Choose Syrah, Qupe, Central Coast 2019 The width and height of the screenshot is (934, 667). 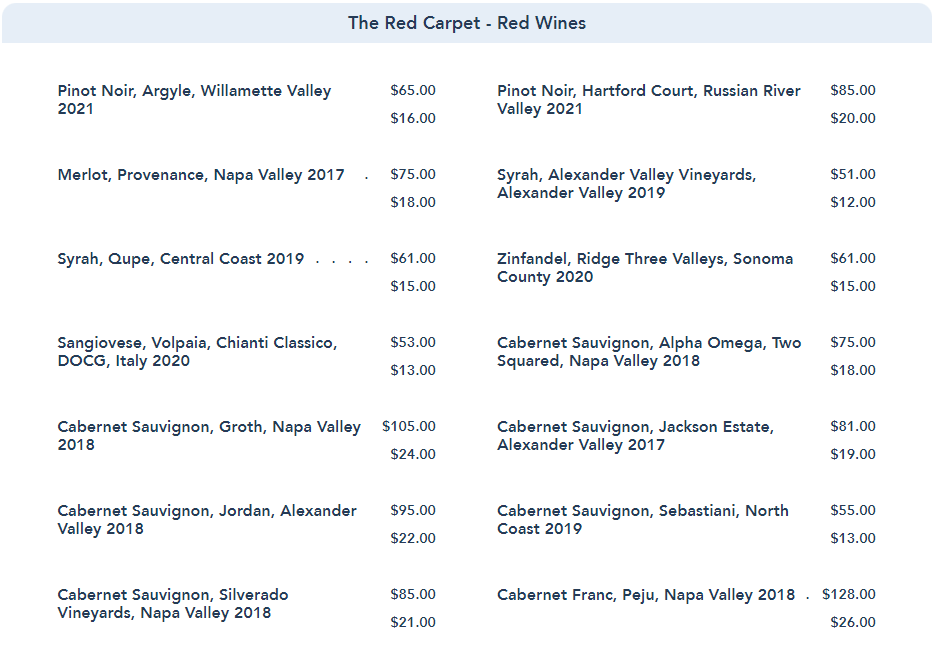pos(181,259)
